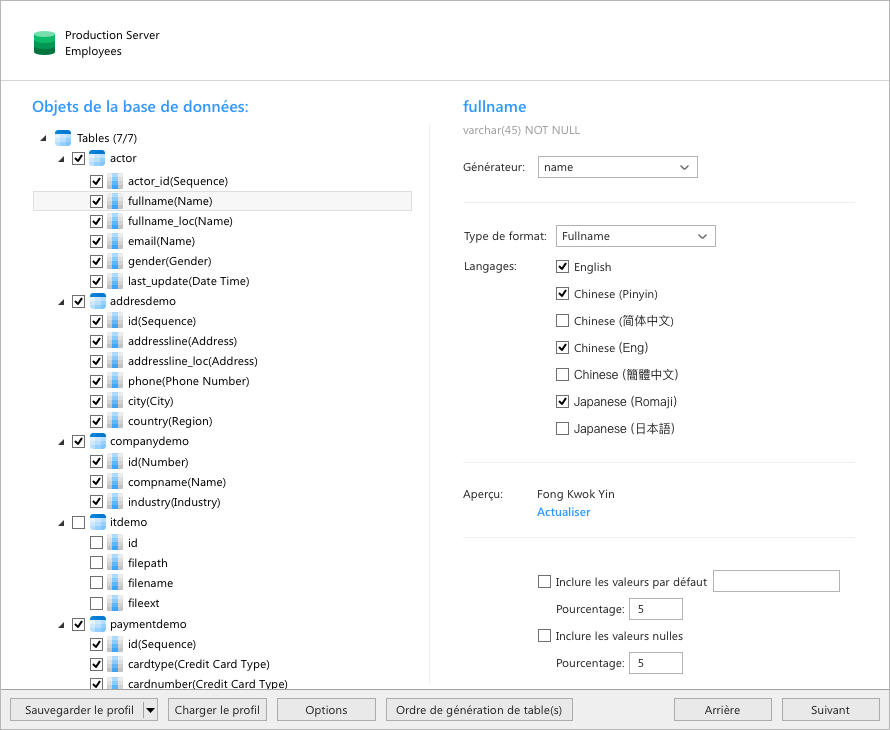Click the Actualiser preview link
Screen dimensions: 890x730
(564, 512)
